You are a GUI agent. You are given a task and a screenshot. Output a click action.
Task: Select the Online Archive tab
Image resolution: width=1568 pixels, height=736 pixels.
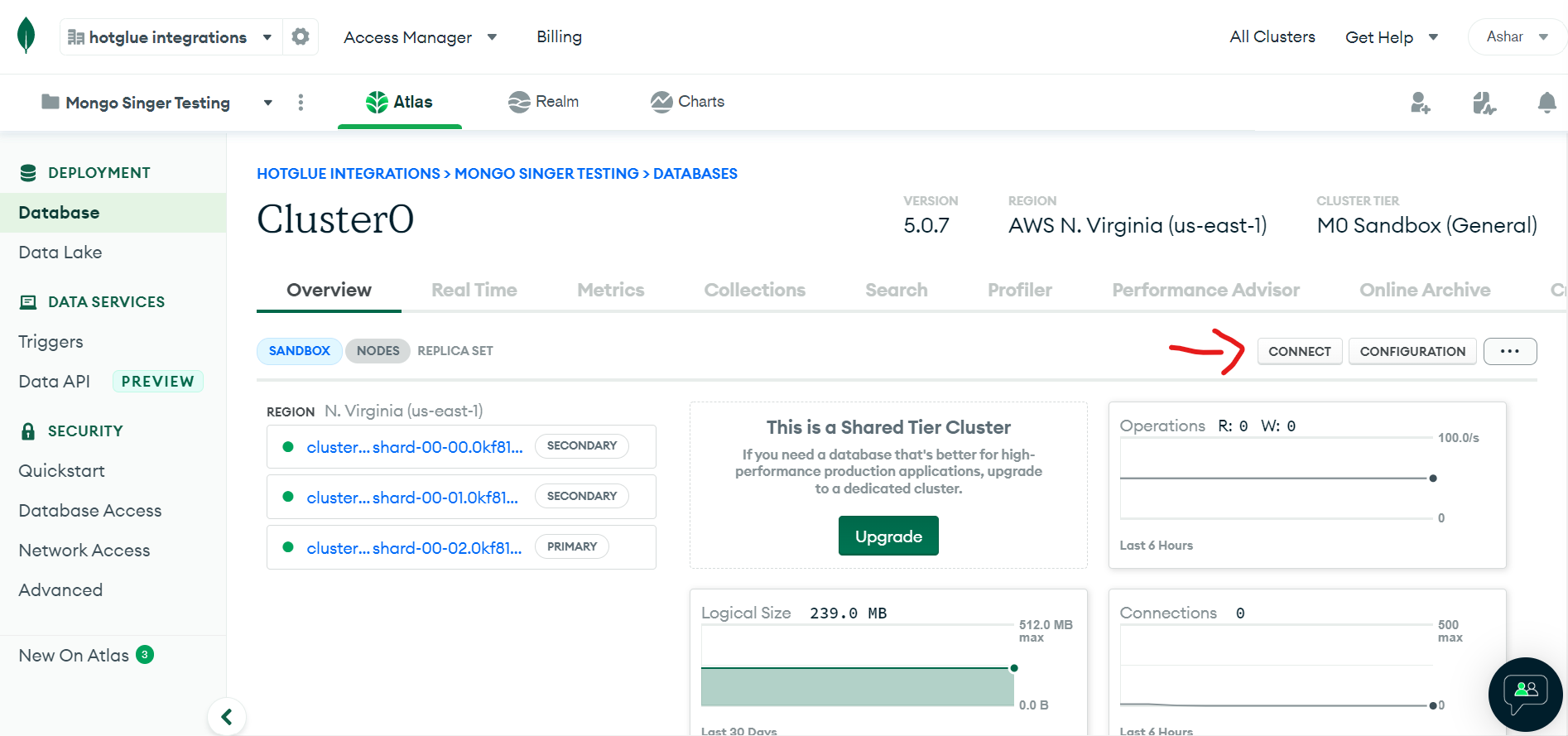click(1425, 290)
